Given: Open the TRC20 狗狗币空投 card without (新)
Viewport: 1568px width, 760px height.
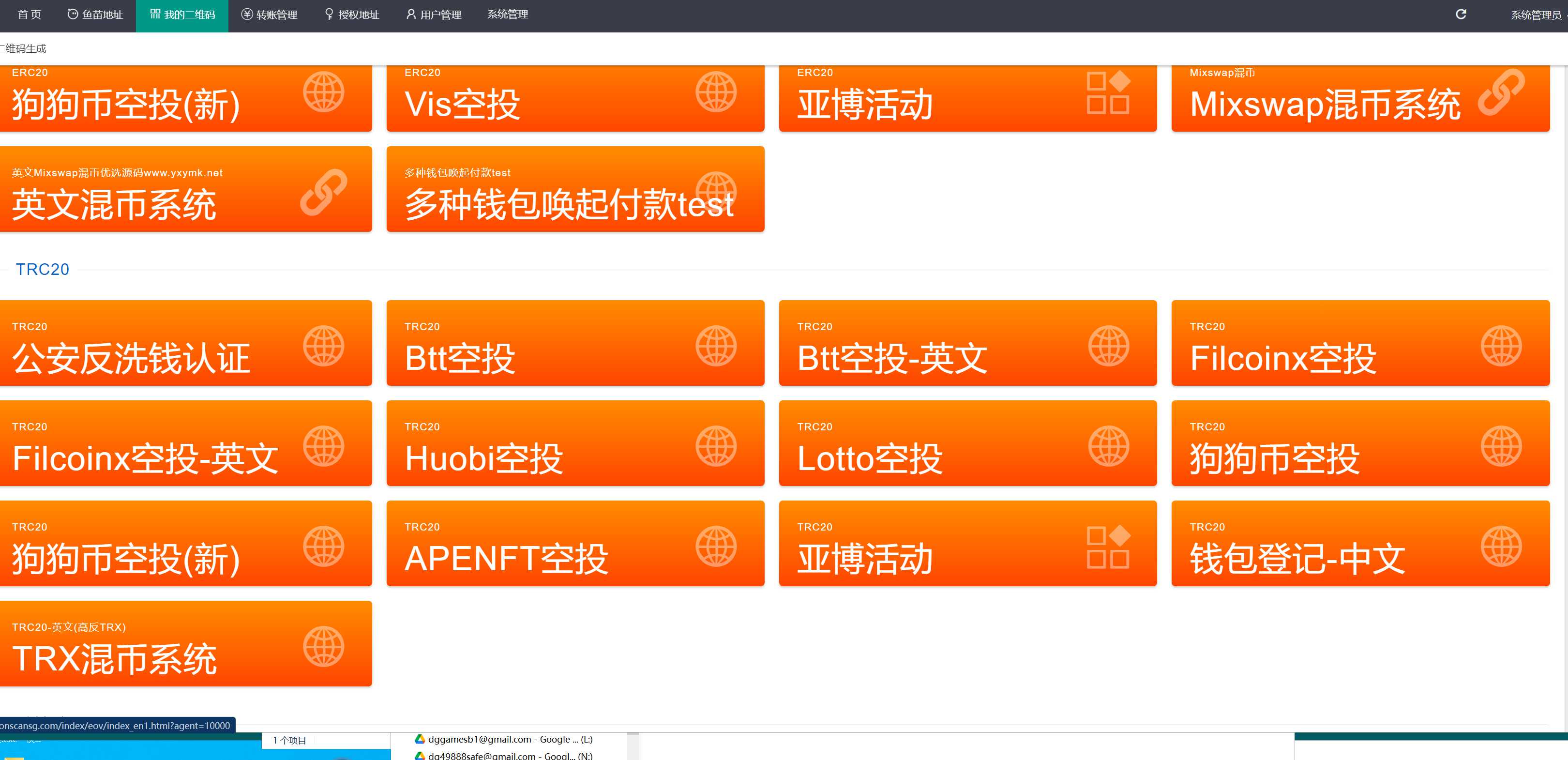Looking at the screenshot, I should coord(1360,443).
